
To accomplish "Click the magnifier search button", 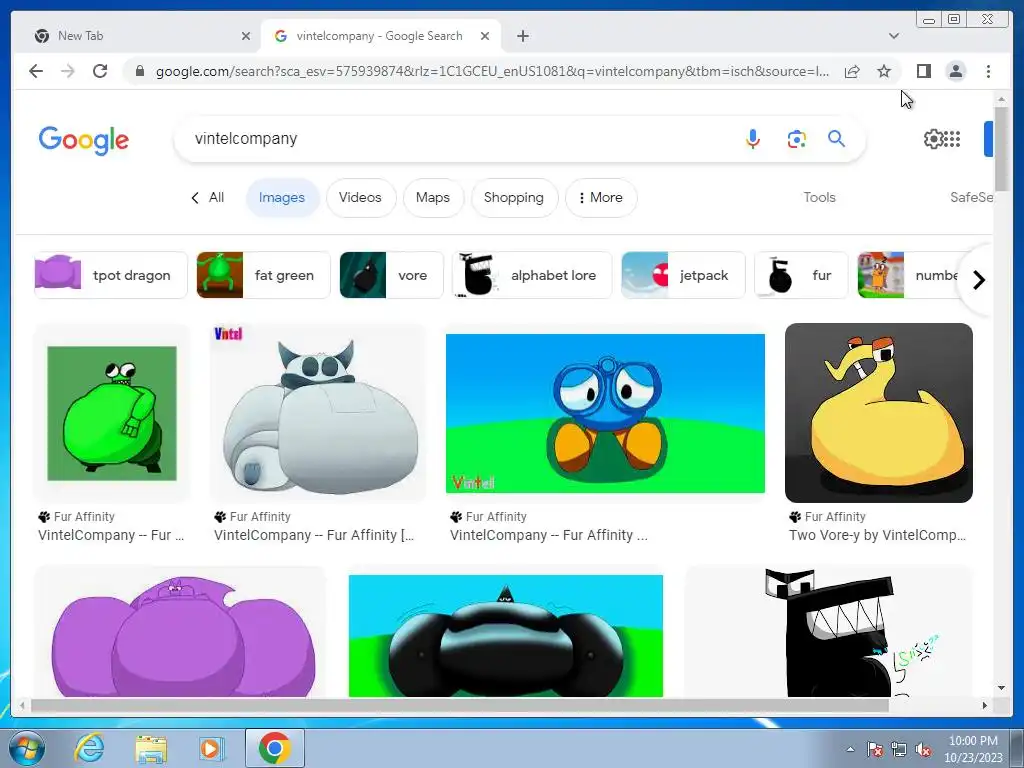I will pyautogui.click(x=837, y=138).
